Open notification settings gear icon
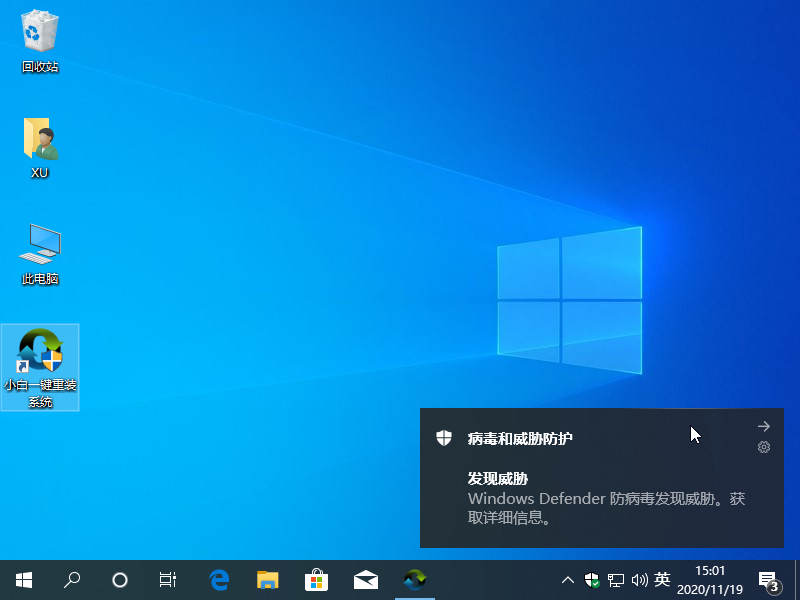This screenshot has width=800, height=600. [764, 447]
